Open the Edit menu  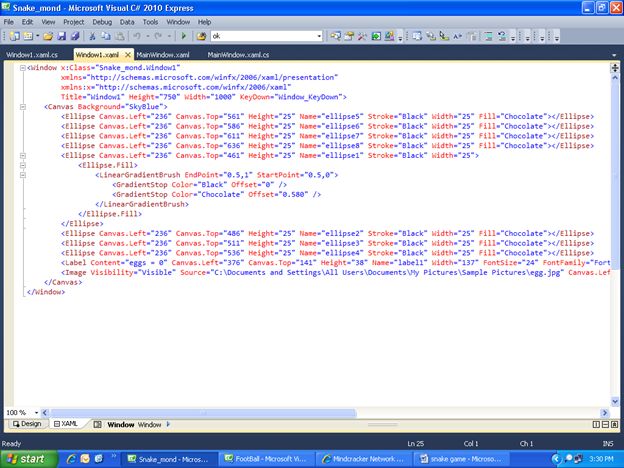pyautogui.click(x=27, y=22)
